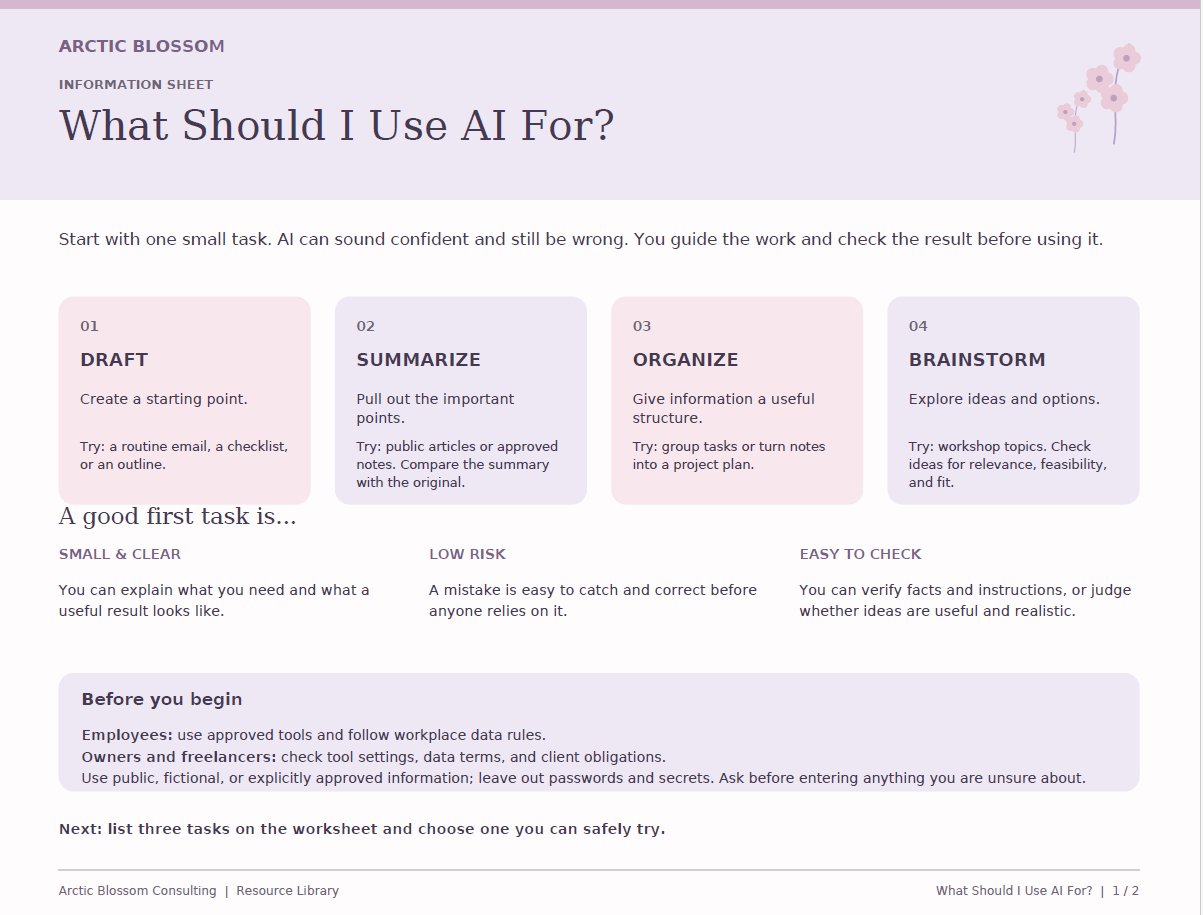Click the Owners and freelancers: line
The height and width of the screenshot is (915, 1203).
coord(374,757)
